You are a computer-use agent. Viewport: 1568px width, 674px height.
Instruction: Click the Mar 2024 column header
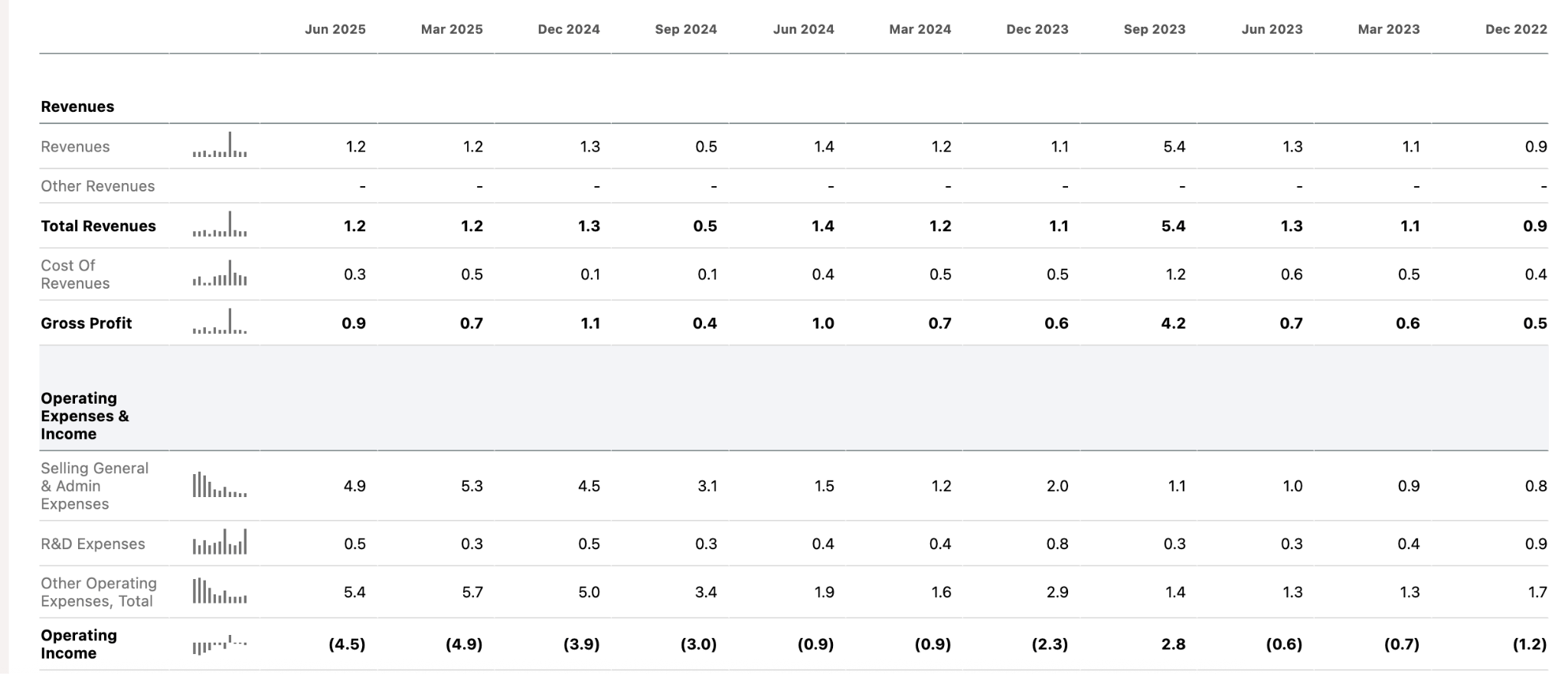[920, 29]
